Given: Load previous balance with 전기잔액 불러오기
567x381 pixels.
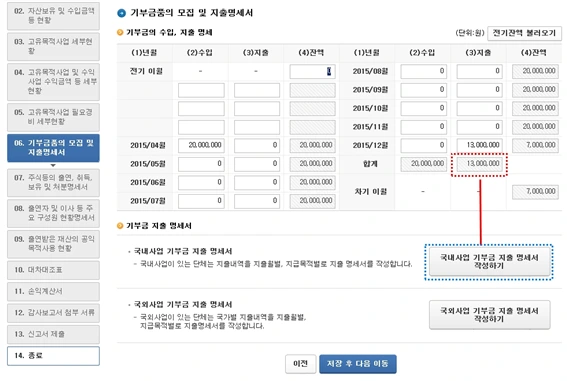Looking at the screenshot, I should coord(524,33).
